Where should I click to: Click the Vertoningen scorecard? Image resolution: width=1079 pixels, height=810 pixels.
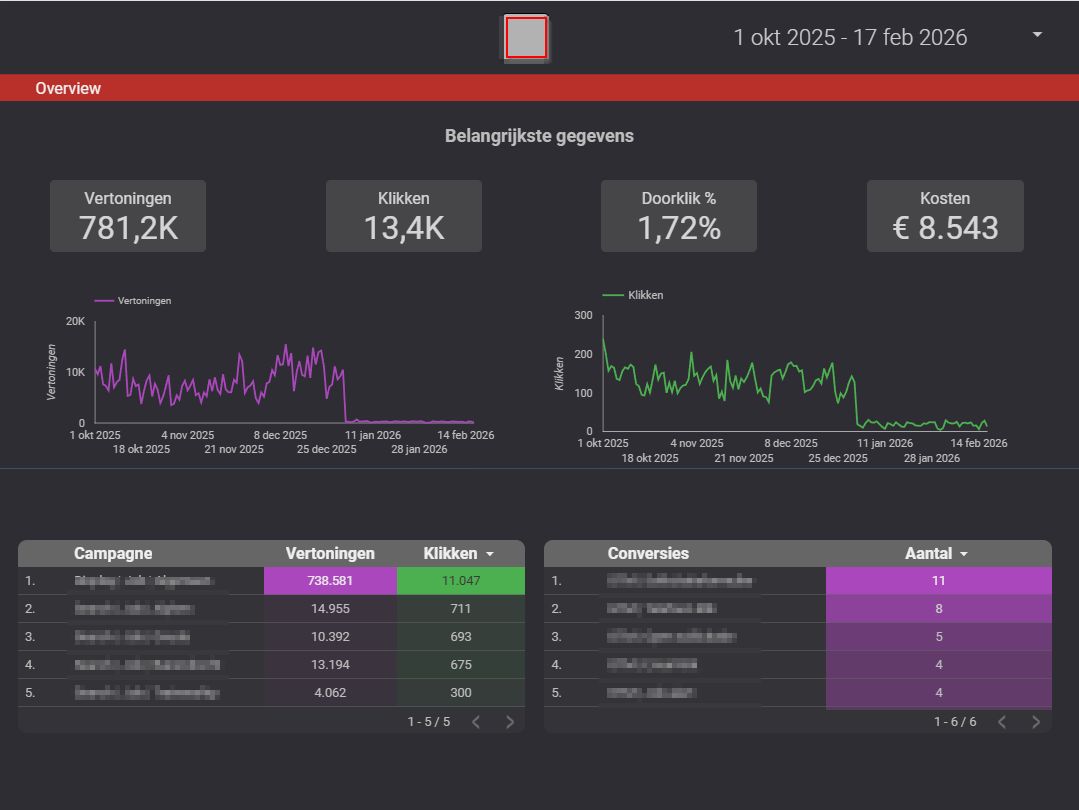point(128,216)
